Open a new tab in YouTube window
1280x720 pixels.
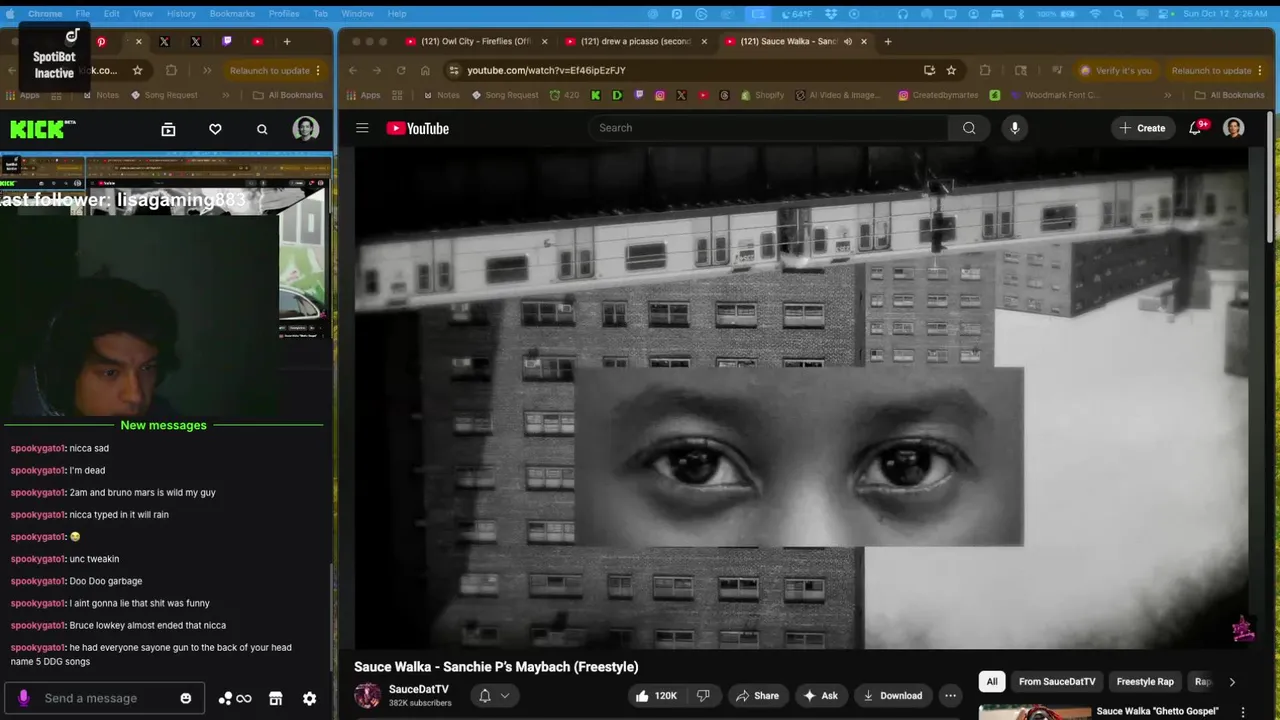888,41
